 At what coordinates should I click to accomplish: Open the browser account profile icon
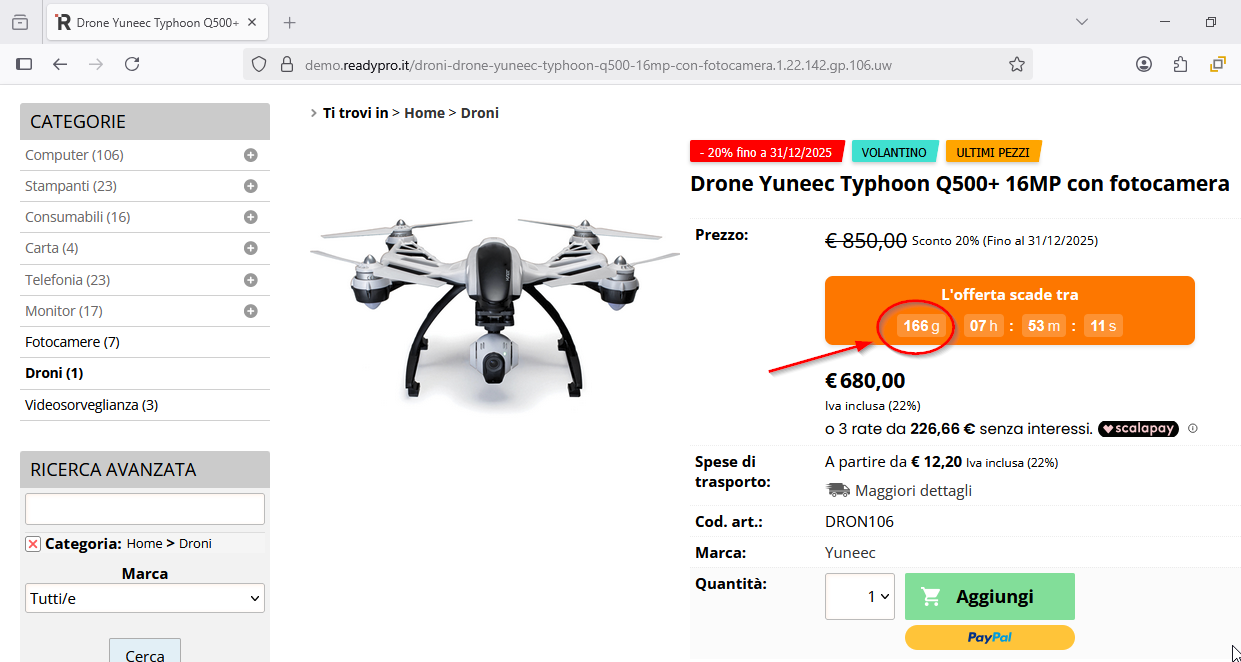[1144, 64]
